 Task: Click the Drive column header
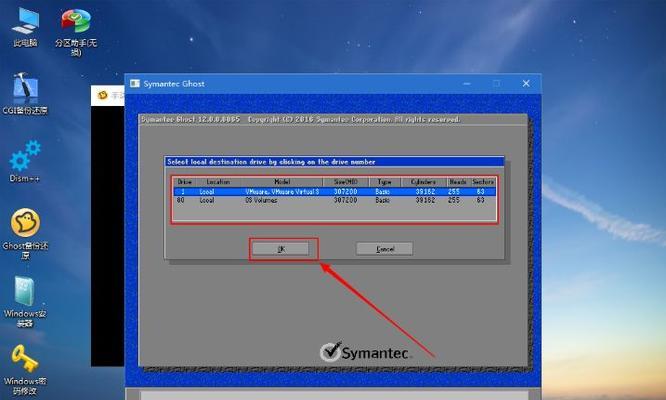tap(184, 182)
